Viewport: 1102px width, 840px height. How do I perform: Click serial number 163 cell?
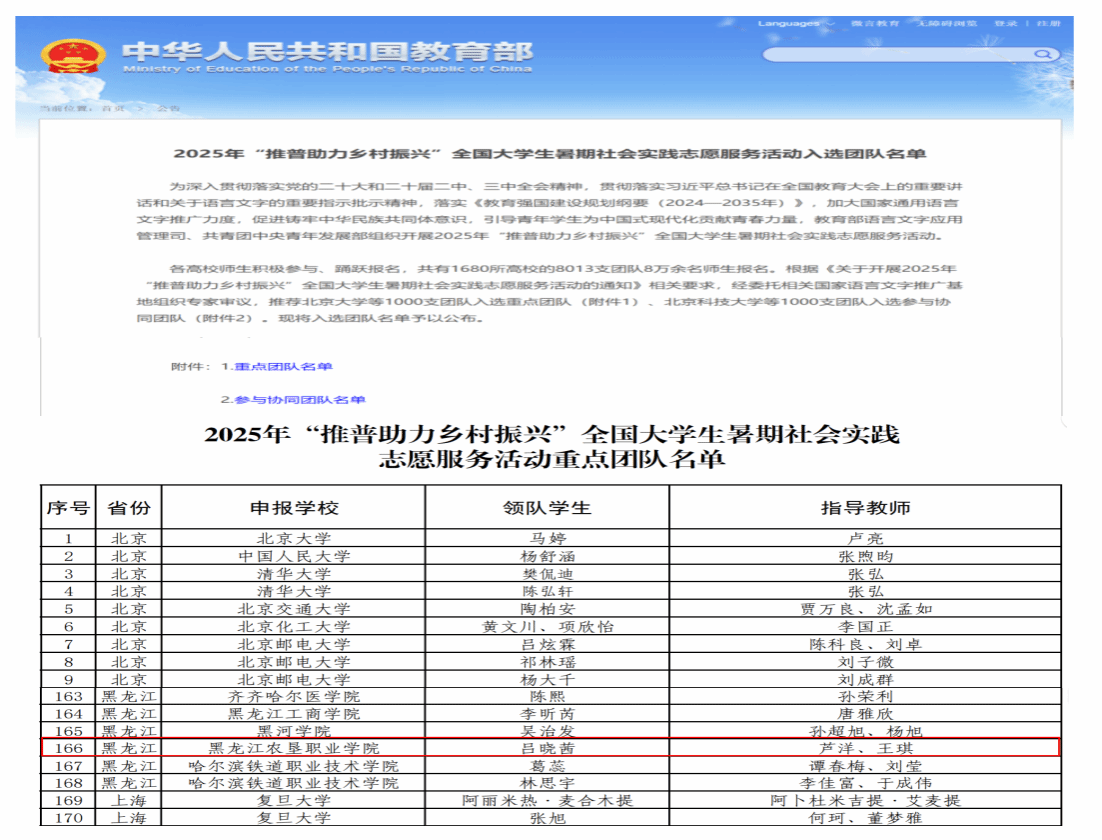68,696
